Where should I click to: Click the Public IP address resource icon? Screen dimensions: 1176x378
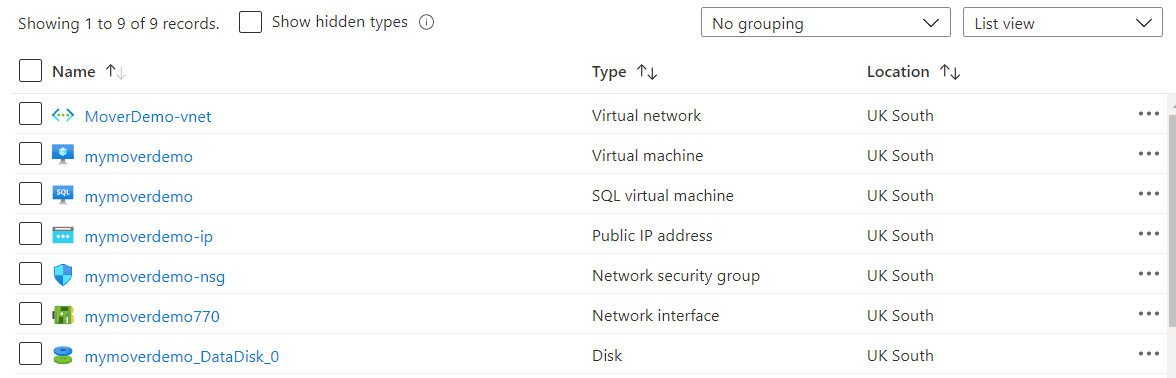coord(63,235)
